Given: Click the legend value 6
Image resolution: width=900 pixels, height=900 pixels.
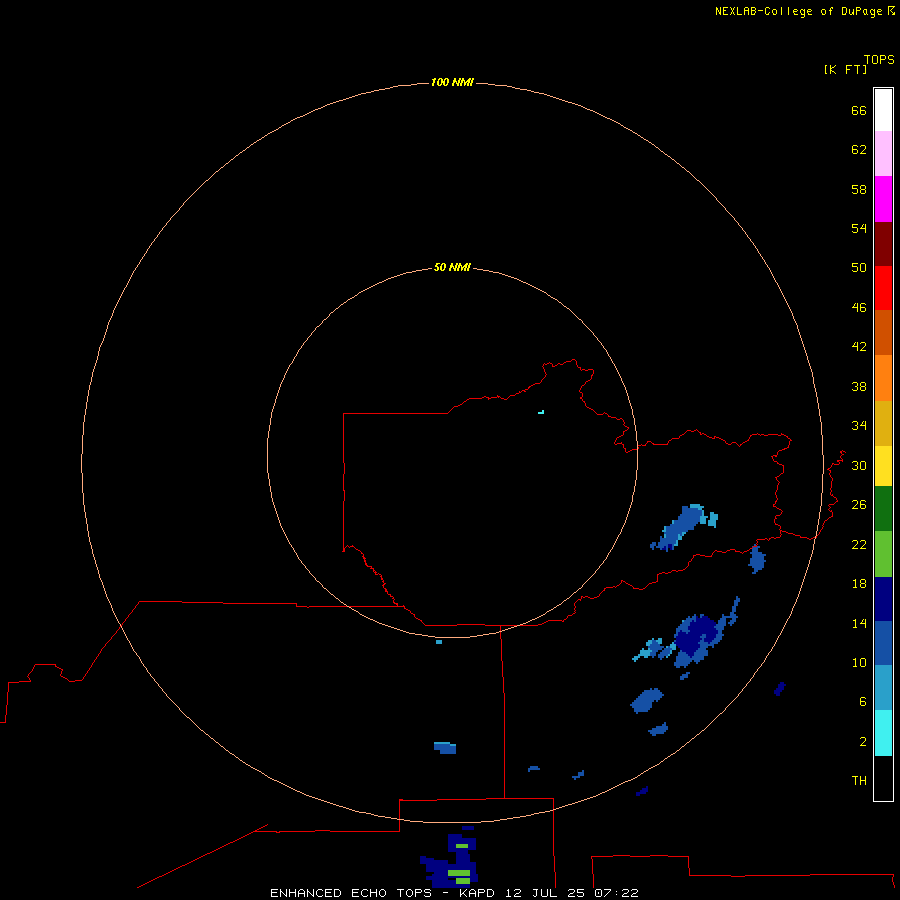Looking at the screenshot, I should [862, 702].
